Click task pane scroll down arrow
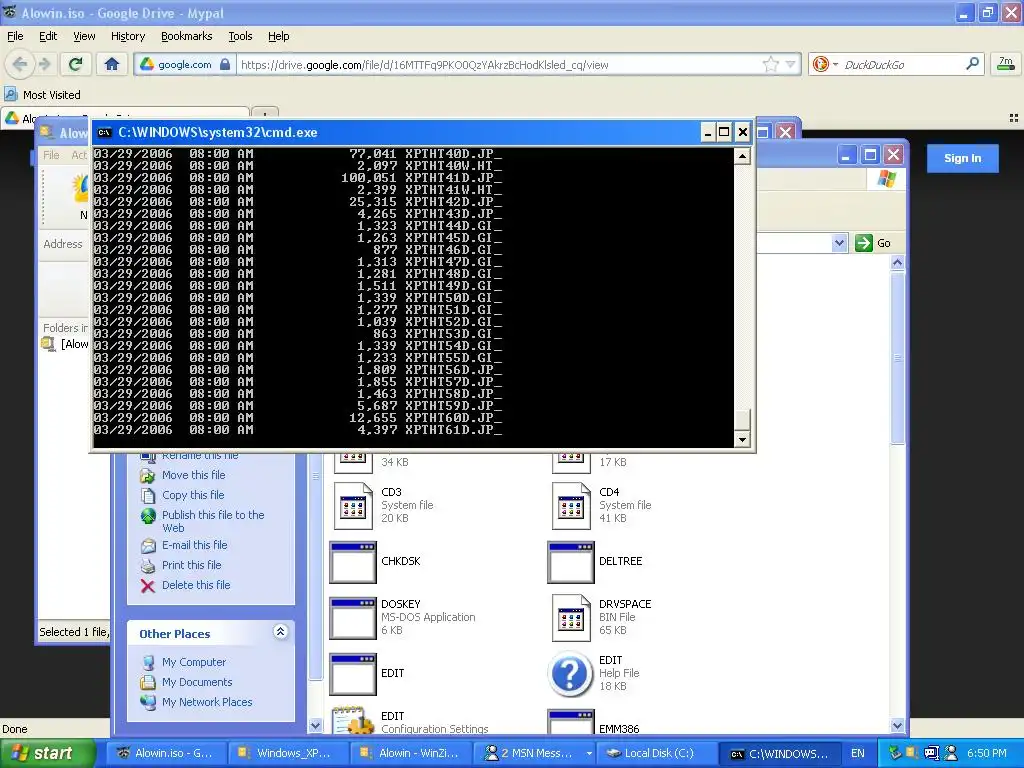This screenshot has width=1024, height=768. click(315, 725)
